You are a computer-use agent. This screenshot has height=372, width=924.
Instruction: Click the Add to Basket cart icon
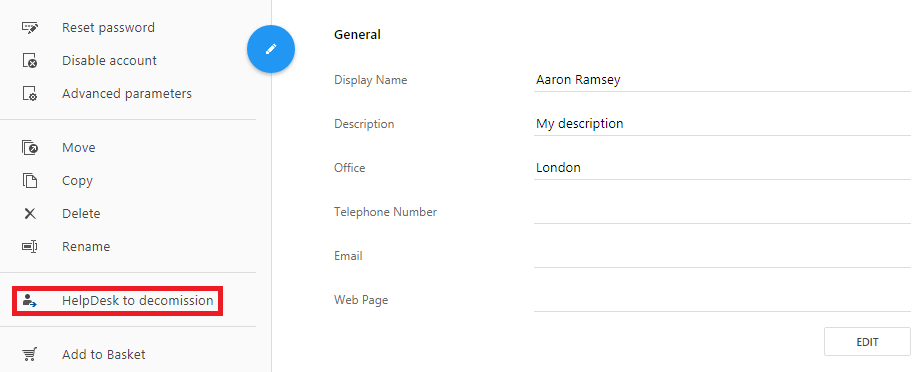pyautogui.click(x=30, y=355)
